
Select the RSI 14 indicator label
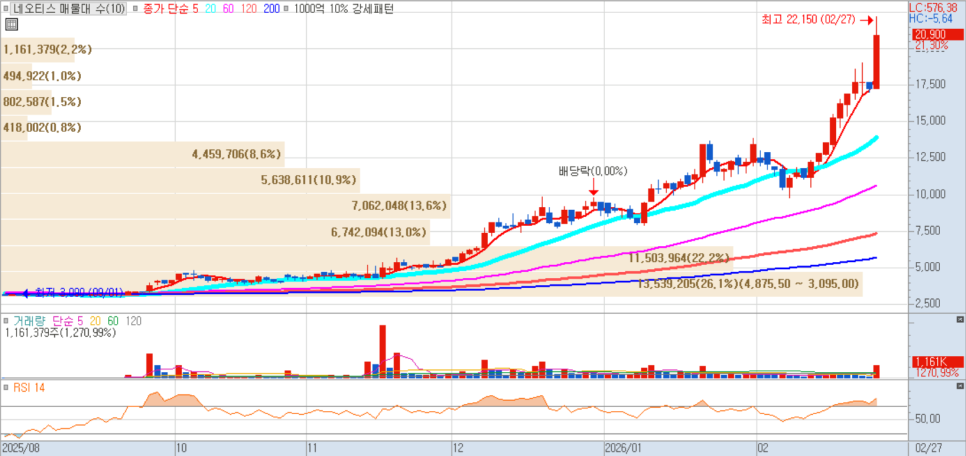pos(28,388)
